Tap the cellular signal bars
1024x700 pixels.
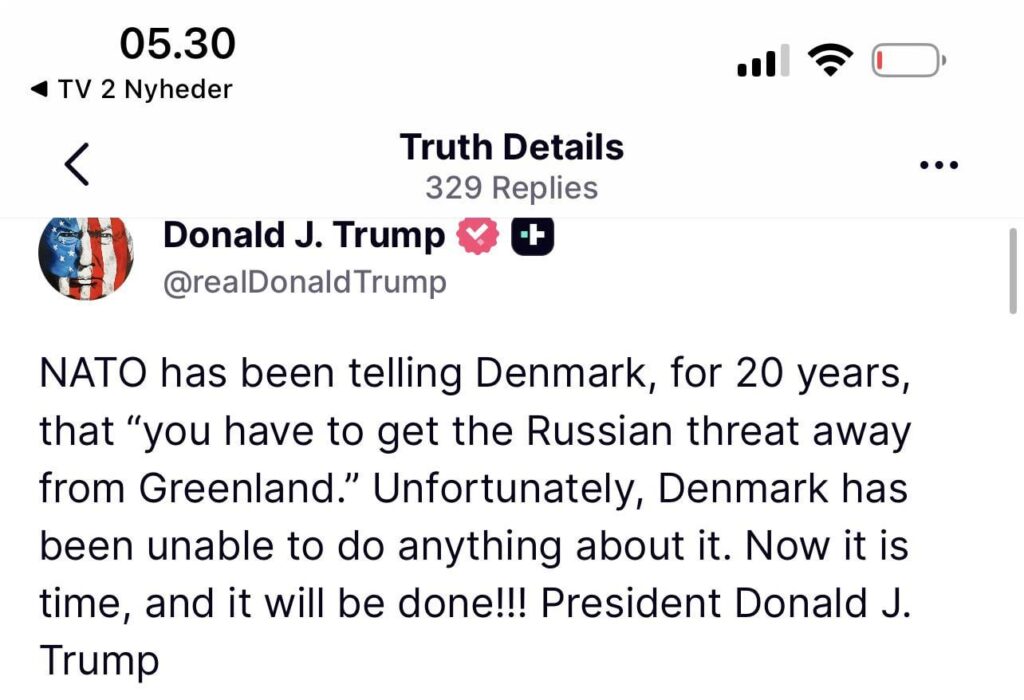tap(762, 62)
